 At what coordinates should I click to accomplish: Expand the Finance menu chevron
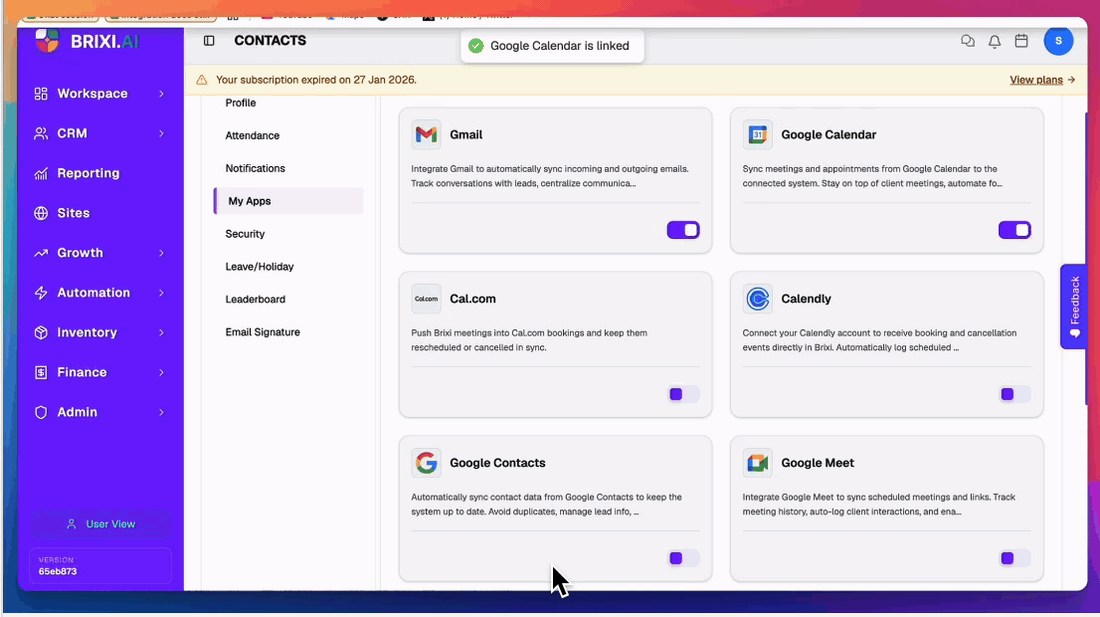pos(161,372)
